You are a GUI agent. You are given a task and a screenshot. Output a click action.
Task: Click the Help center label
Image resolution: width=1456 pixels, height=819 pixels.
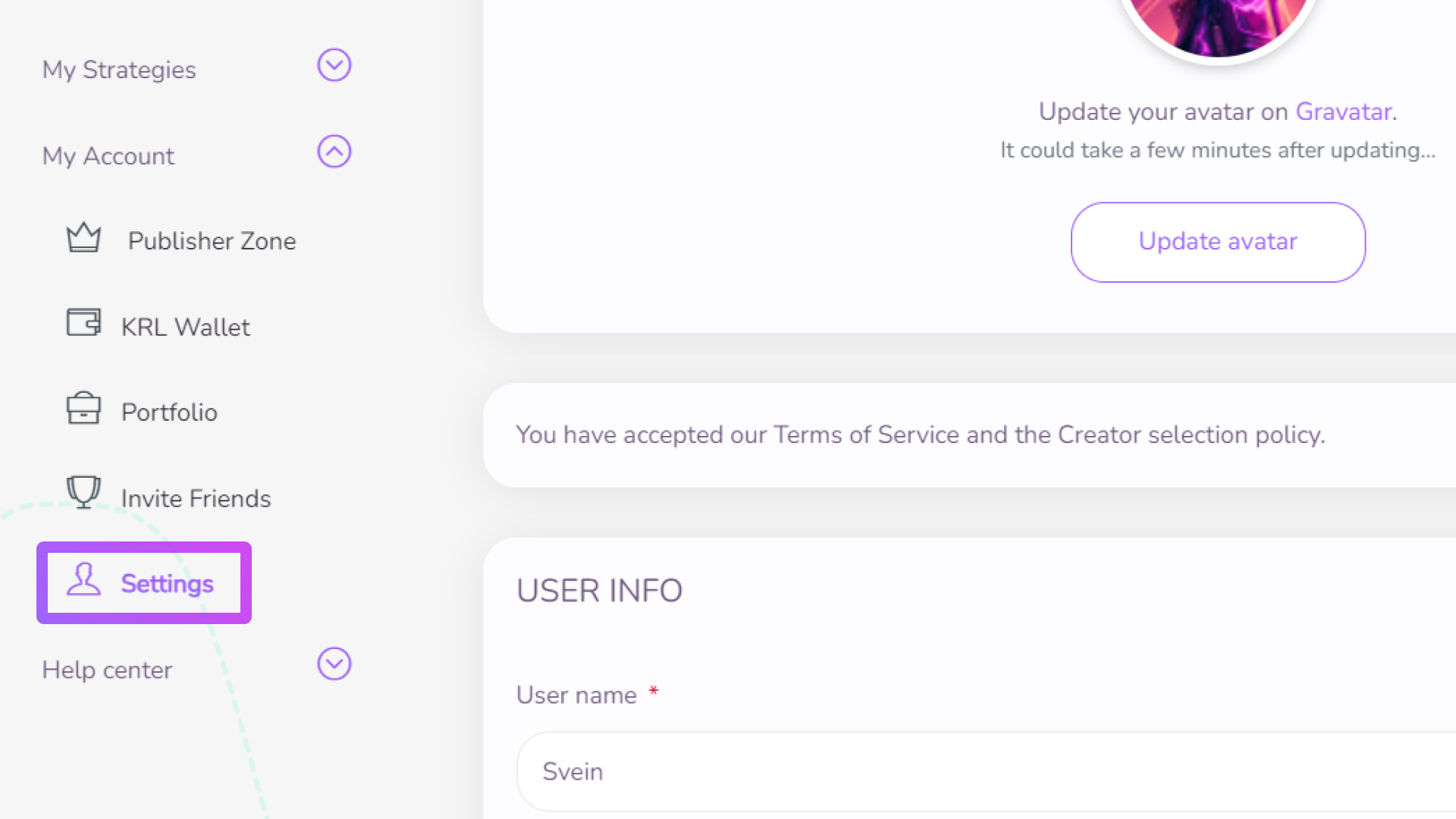coord(107,670)
